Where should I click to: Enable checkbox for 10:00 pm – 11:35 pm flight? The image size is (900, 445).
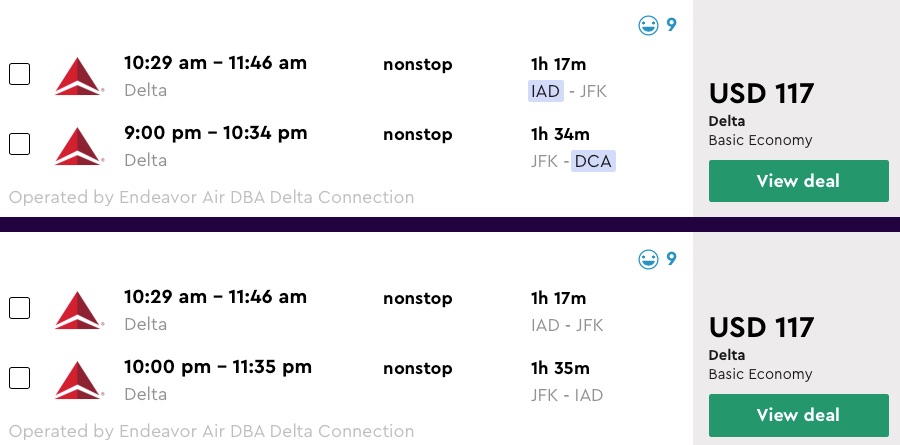coord(19,378)
